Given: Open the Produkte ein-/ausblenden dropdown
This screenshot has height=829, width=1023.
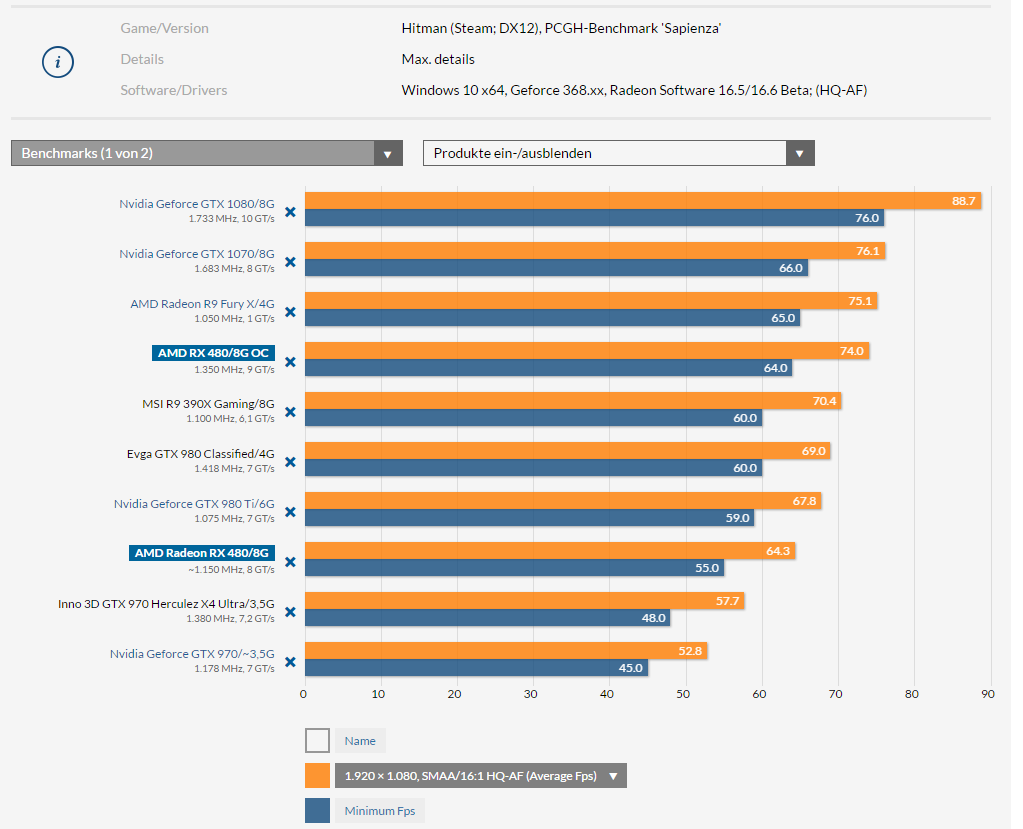Looking at the screenshot, I should coord(618,153).
